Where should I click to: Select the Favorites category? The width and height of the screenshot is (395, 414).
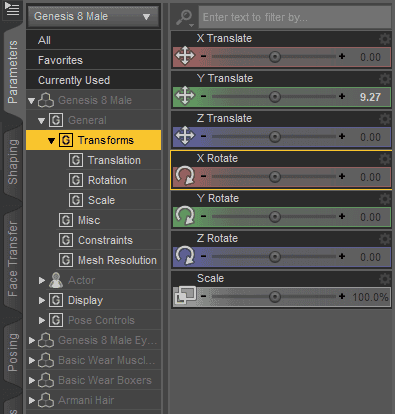93,60
